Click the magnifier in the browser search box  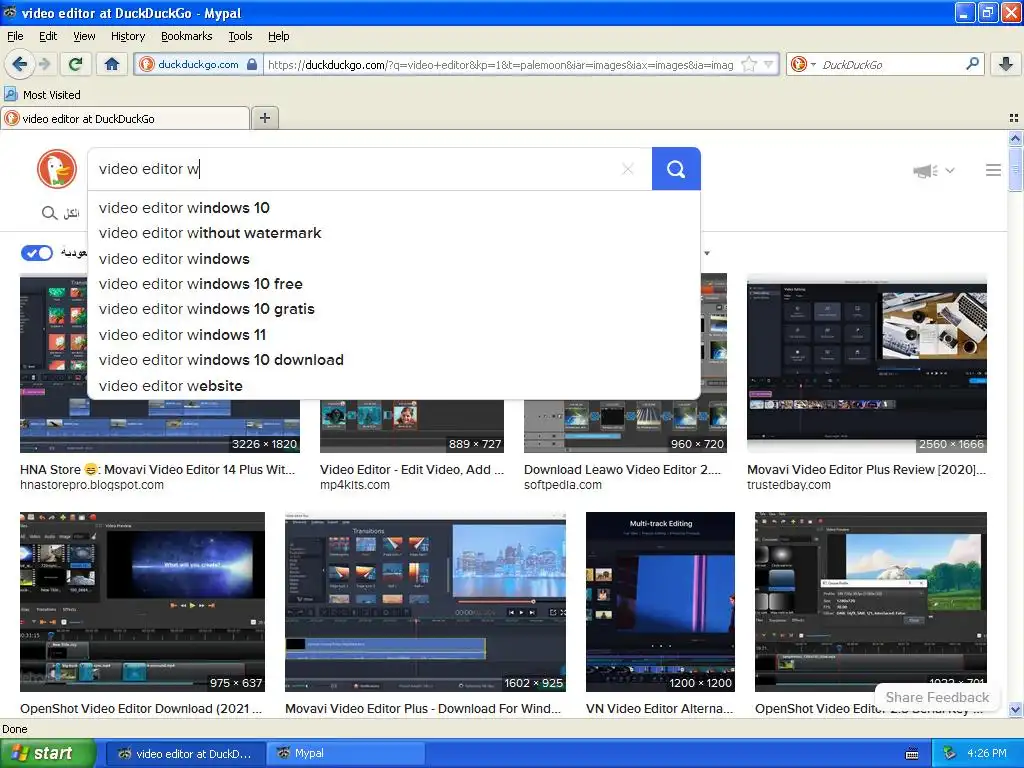(x=972, y=63)
